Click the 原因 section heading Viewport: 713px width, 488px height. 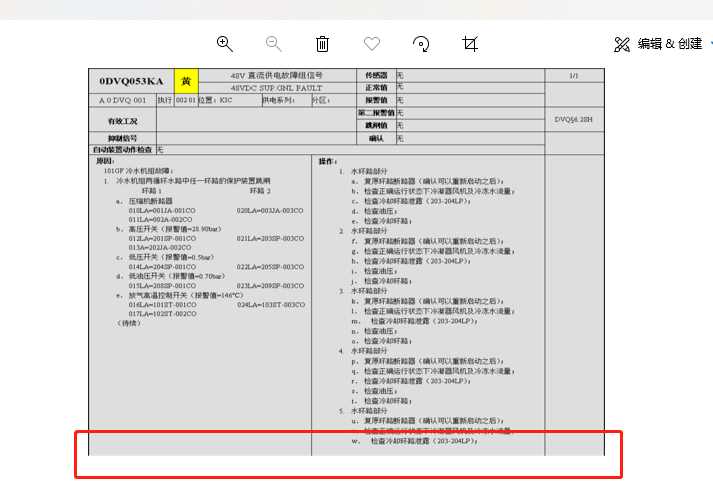(x=106, y=161)
